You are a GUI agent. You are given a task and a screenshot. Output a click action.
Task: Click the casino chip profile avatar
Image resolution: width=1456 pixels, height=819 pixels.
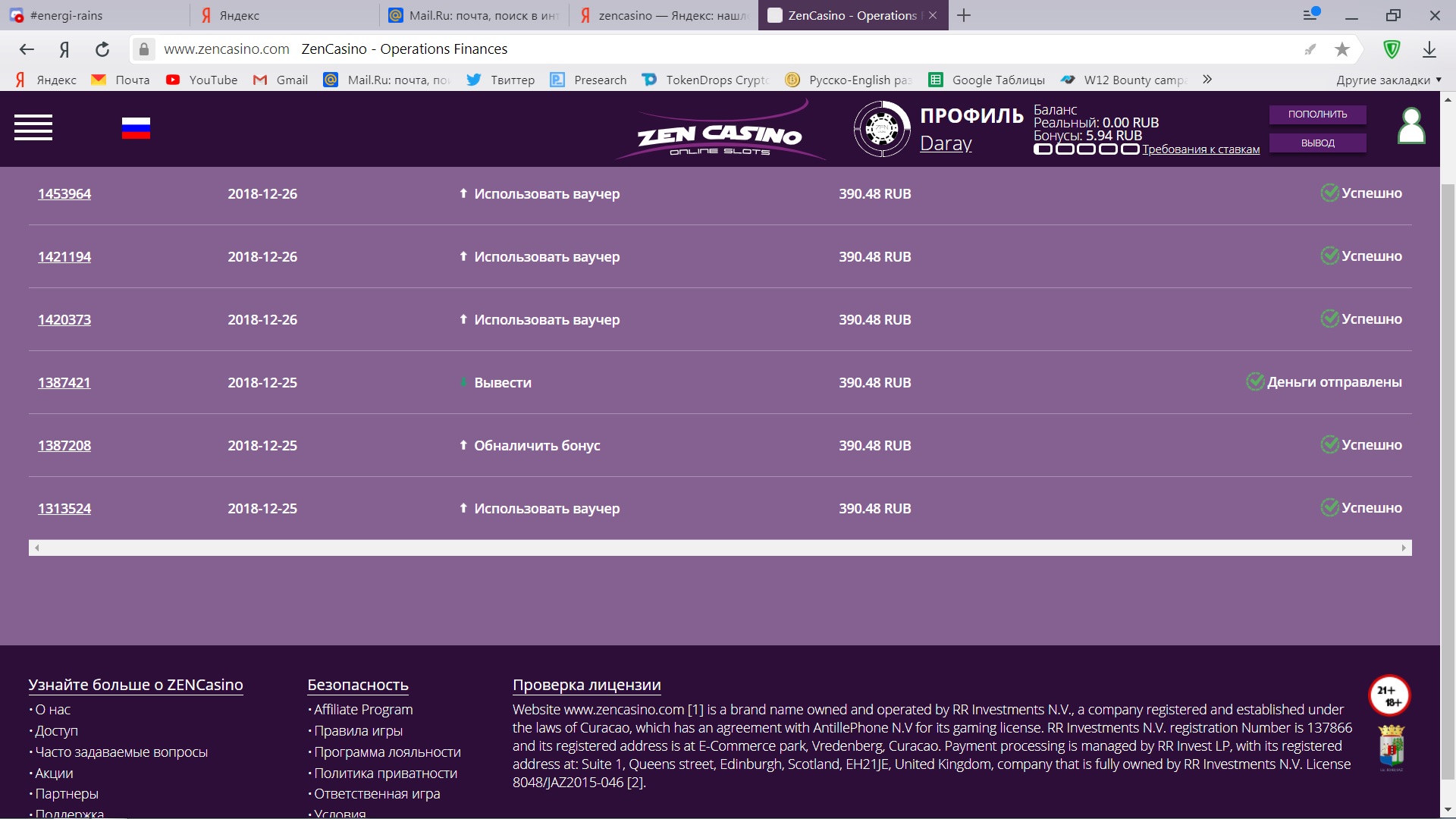tap(881, 130)
